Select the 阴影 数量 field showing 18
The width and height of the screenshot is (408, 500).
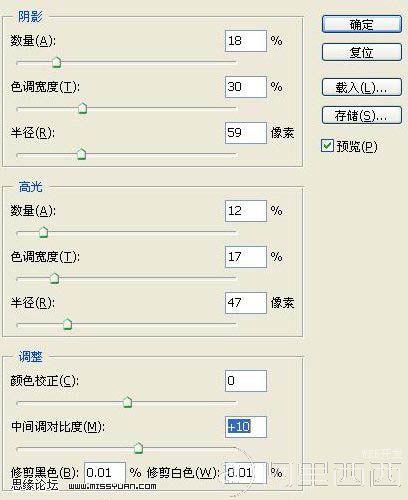(246, 41)
